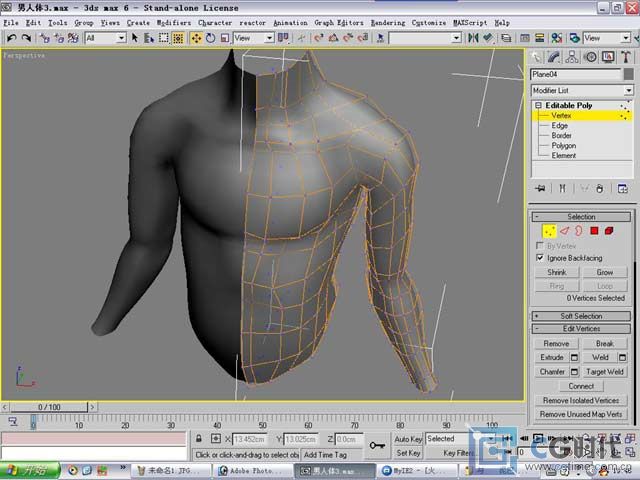The height and width of the screenshot is (480, 640).
Task: Expand the Soft Selection rollout
Action: pyautogui.click(x=582, y=316)
